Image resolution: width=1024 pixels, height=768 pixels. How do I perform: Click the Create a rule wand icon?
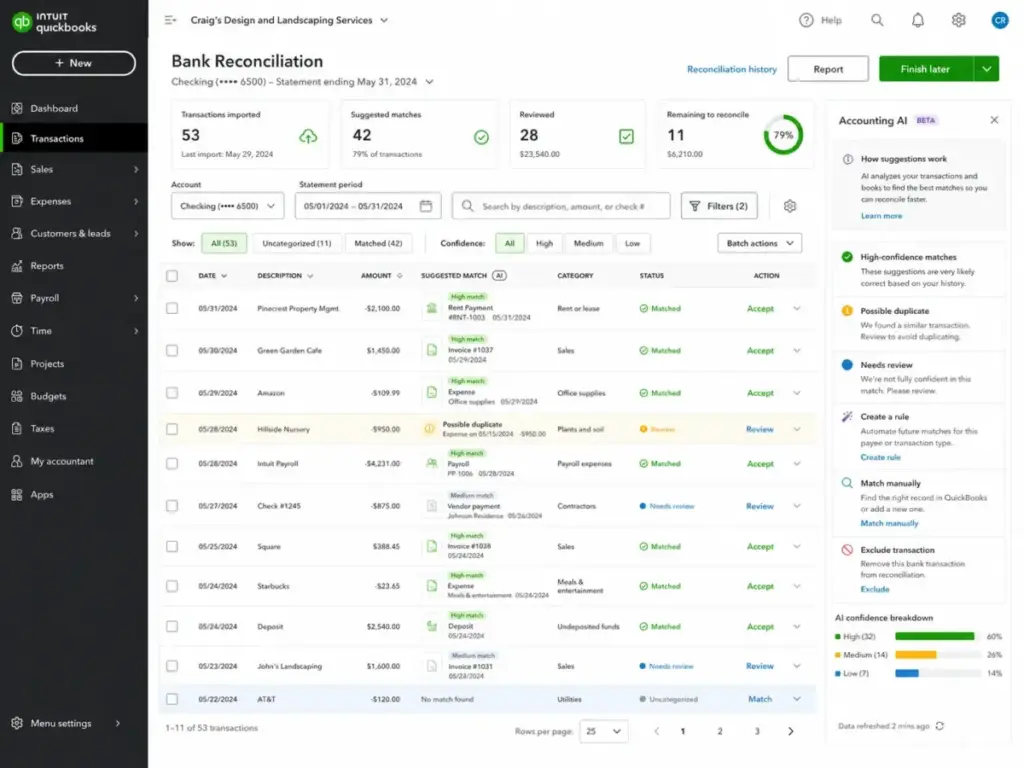(847, 417)
